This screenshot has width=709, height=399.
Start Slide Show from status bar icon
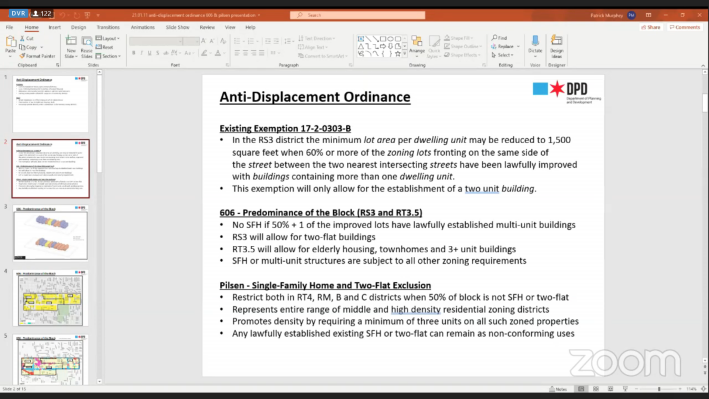(x=625, y=389)
